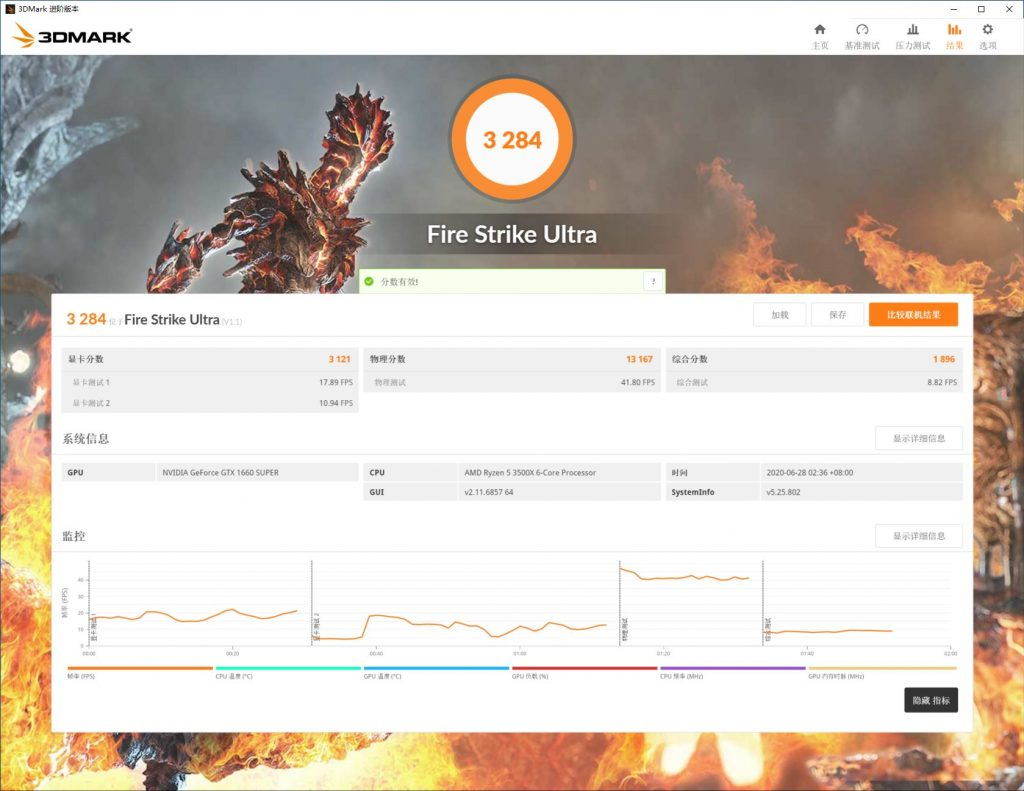This screenshot has height=791, width=1024.
Task: Toggle the red GPU load legend
Action: [584, 672]
